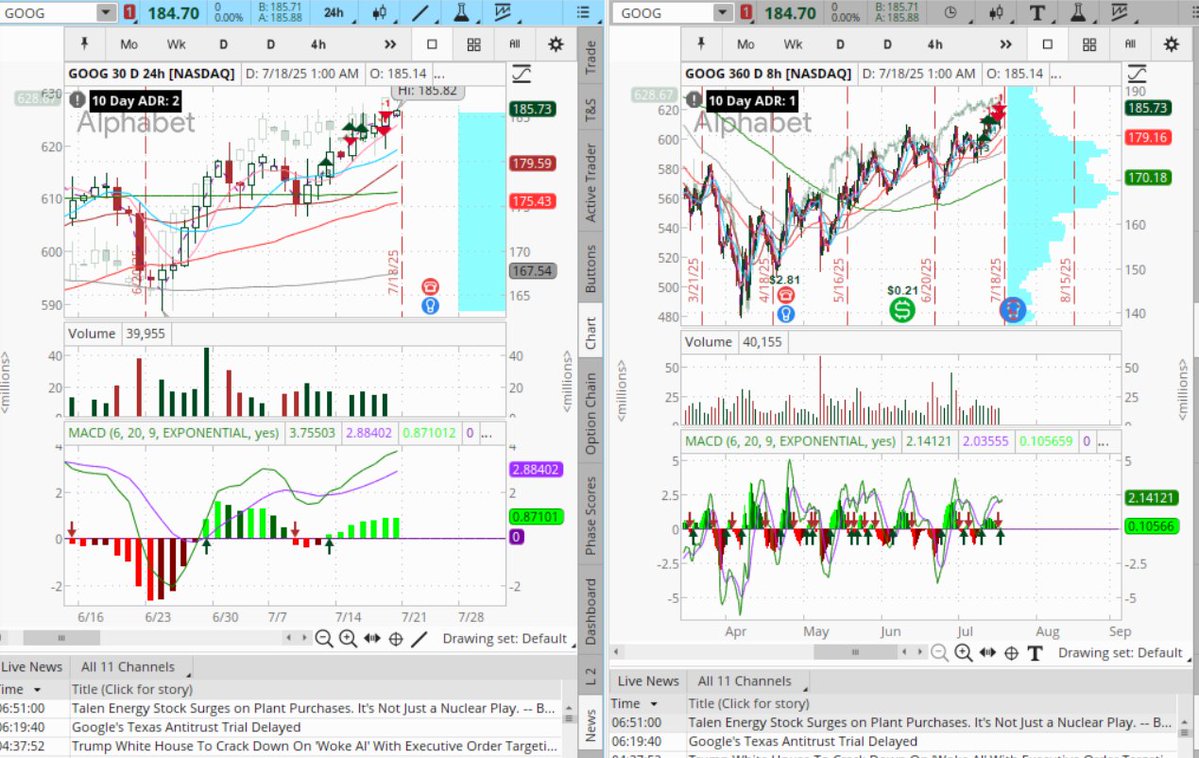Switch left chart to Mo timeframe

[129, 44]
